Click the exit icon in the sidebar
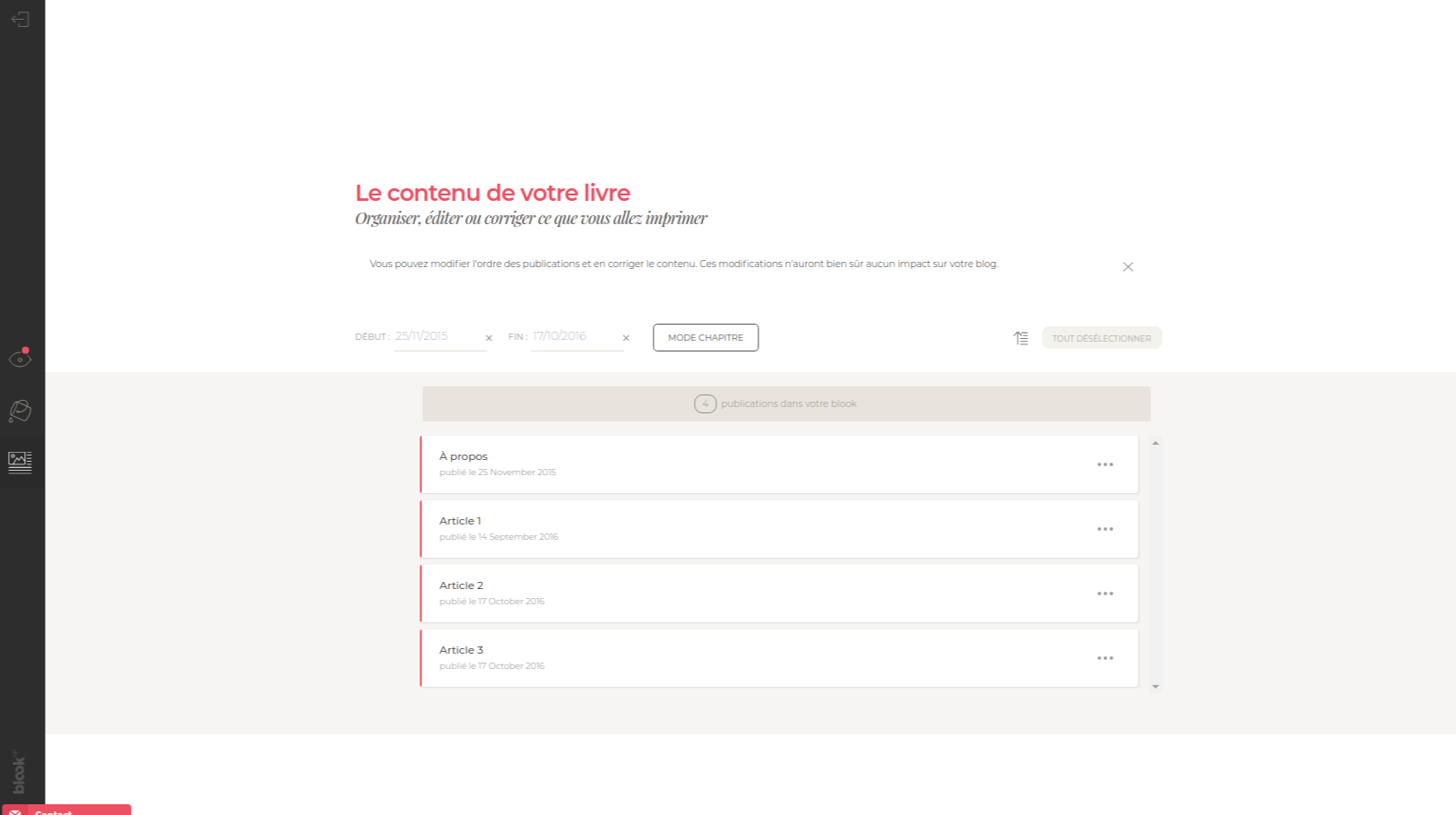1456x815 pixels. click(x=21, y=19)
